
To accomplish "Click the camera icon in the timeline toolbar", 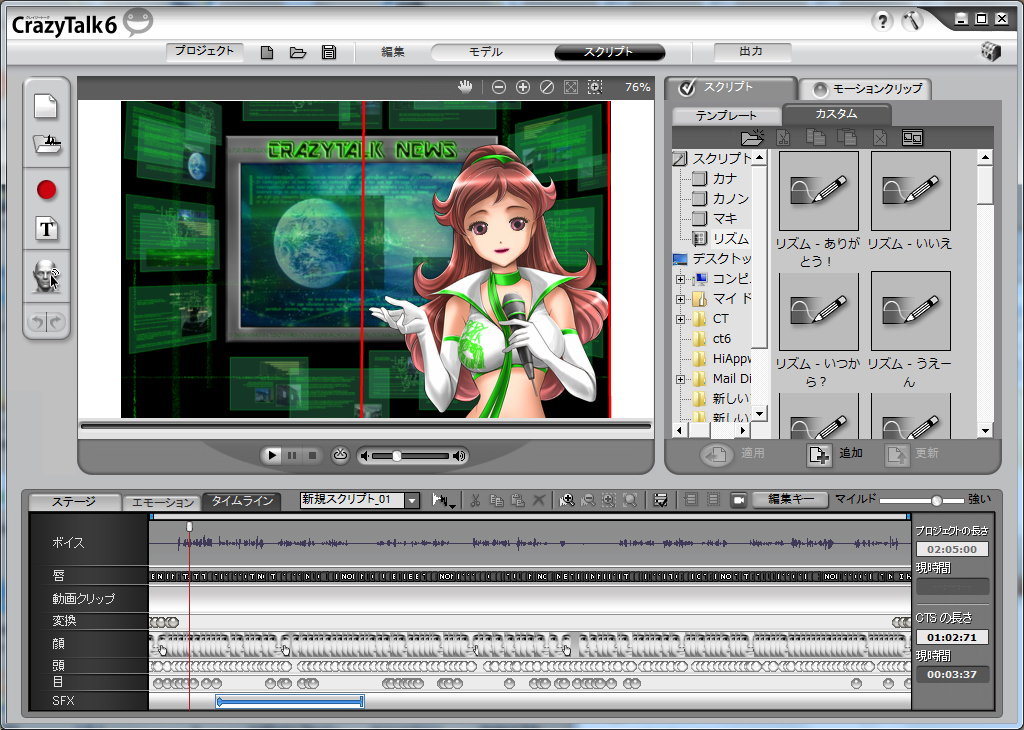I will [x=739, y=500].
